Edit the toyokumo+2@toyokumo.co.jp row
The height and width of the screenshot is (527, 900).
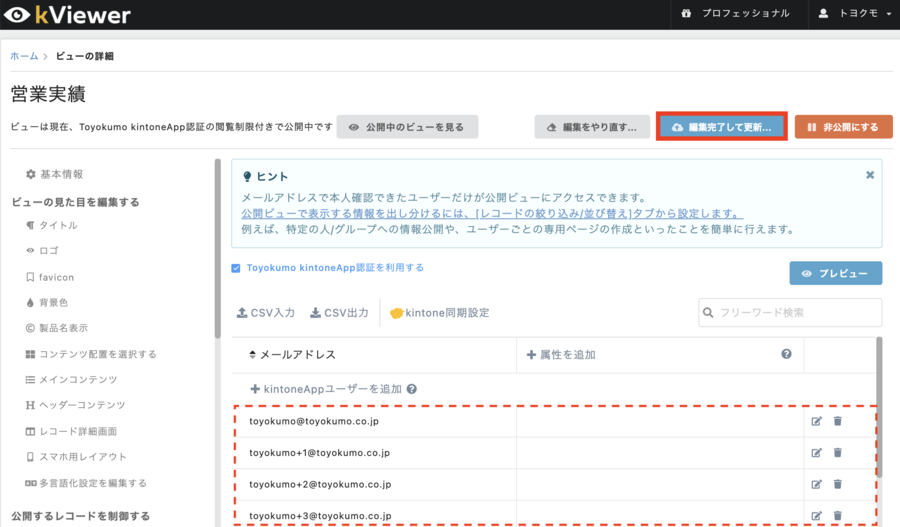tap(816, 485)
